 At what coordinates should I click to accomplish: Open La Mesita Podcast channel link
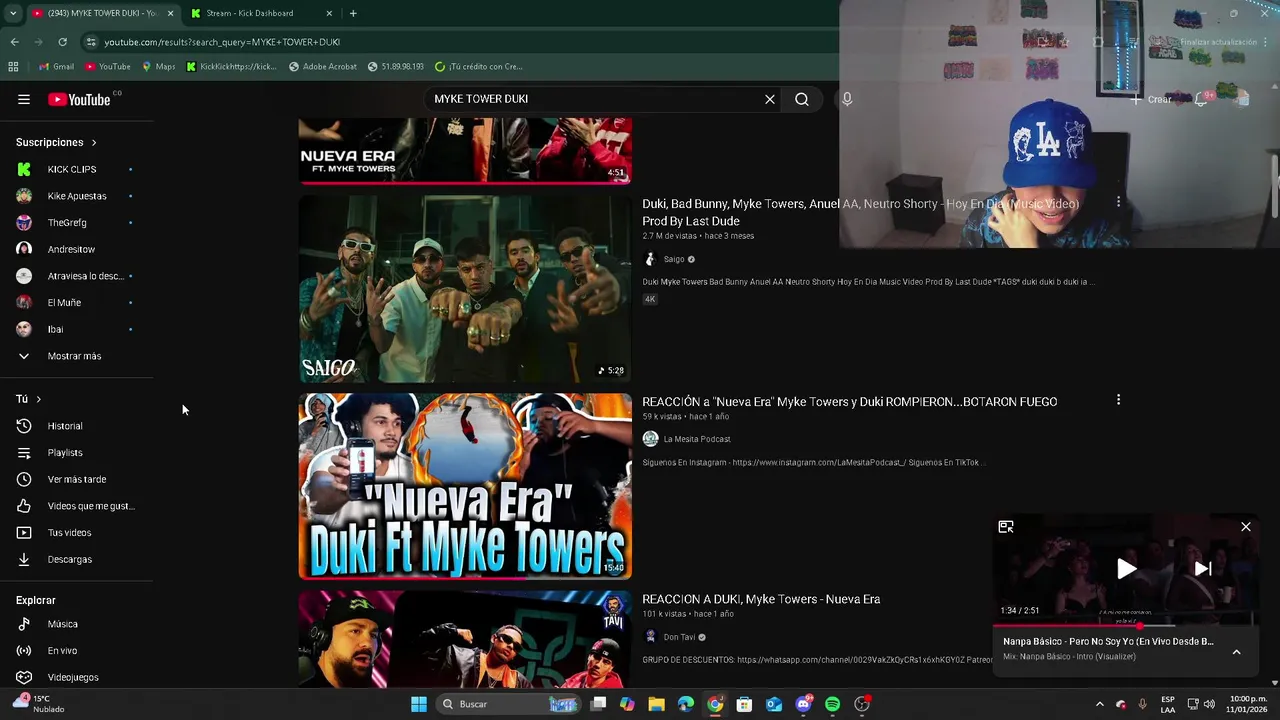tap(697, 439)
